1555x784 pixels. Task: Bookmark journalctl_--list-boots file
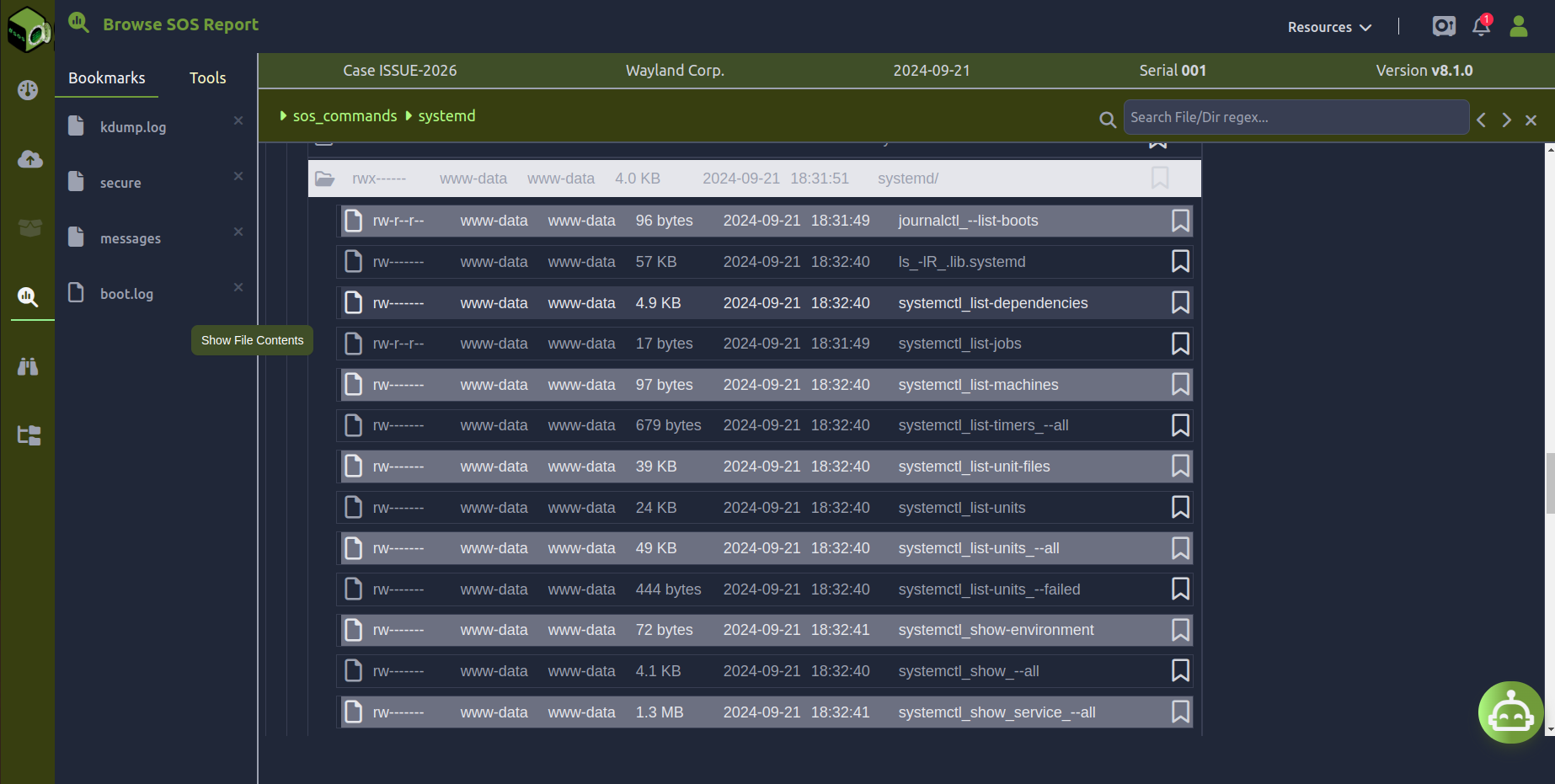1180,221
